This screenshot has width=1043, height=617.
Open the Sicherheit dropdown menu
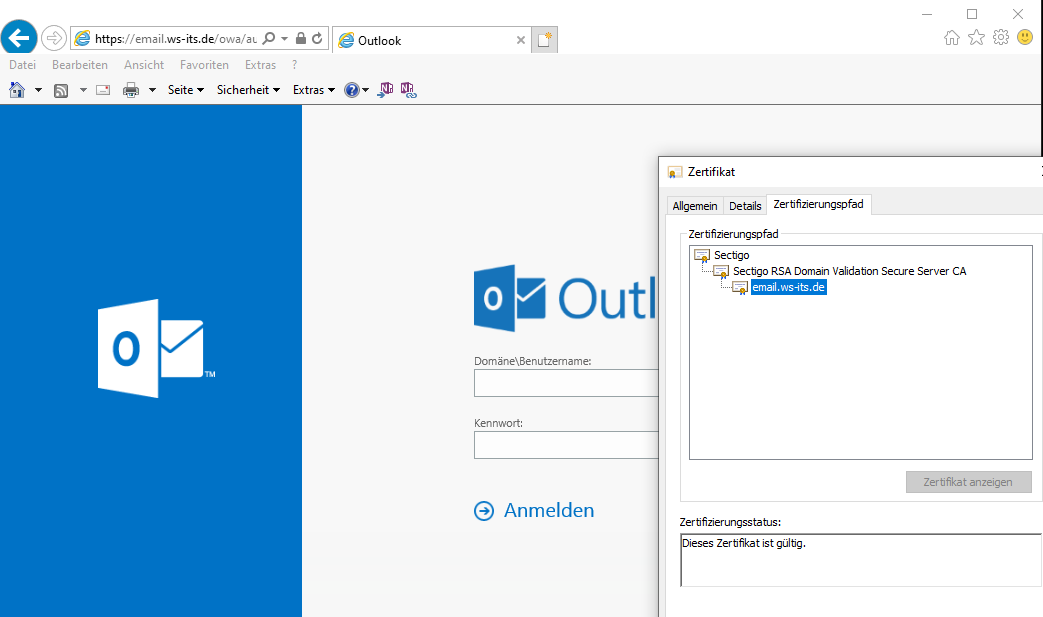(248, 90)
